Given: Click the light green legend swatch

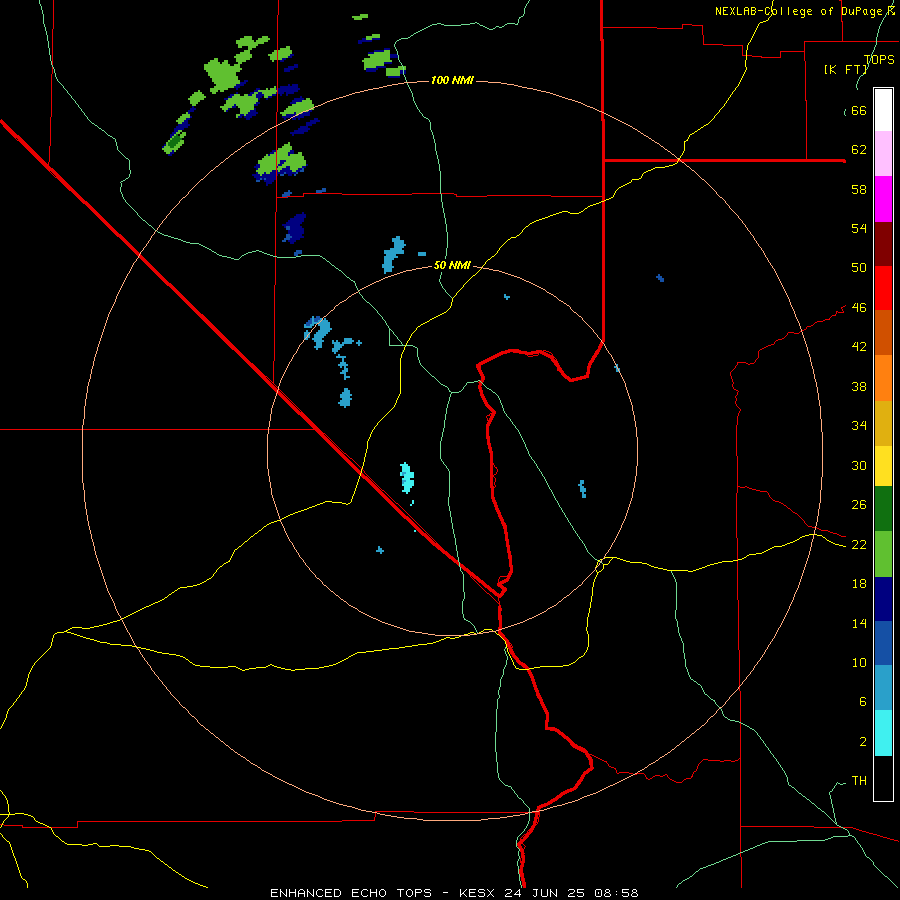Looking at the screenshot, I should [x=883, y=554].
